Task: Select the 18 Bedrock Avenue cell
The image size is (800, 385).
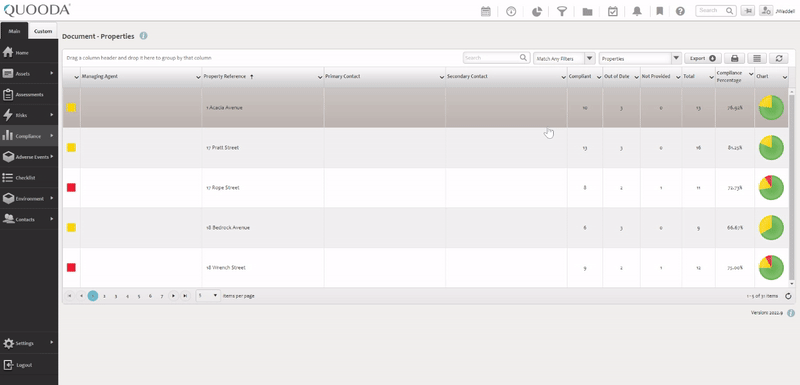Action: click(x=263, y=227)
